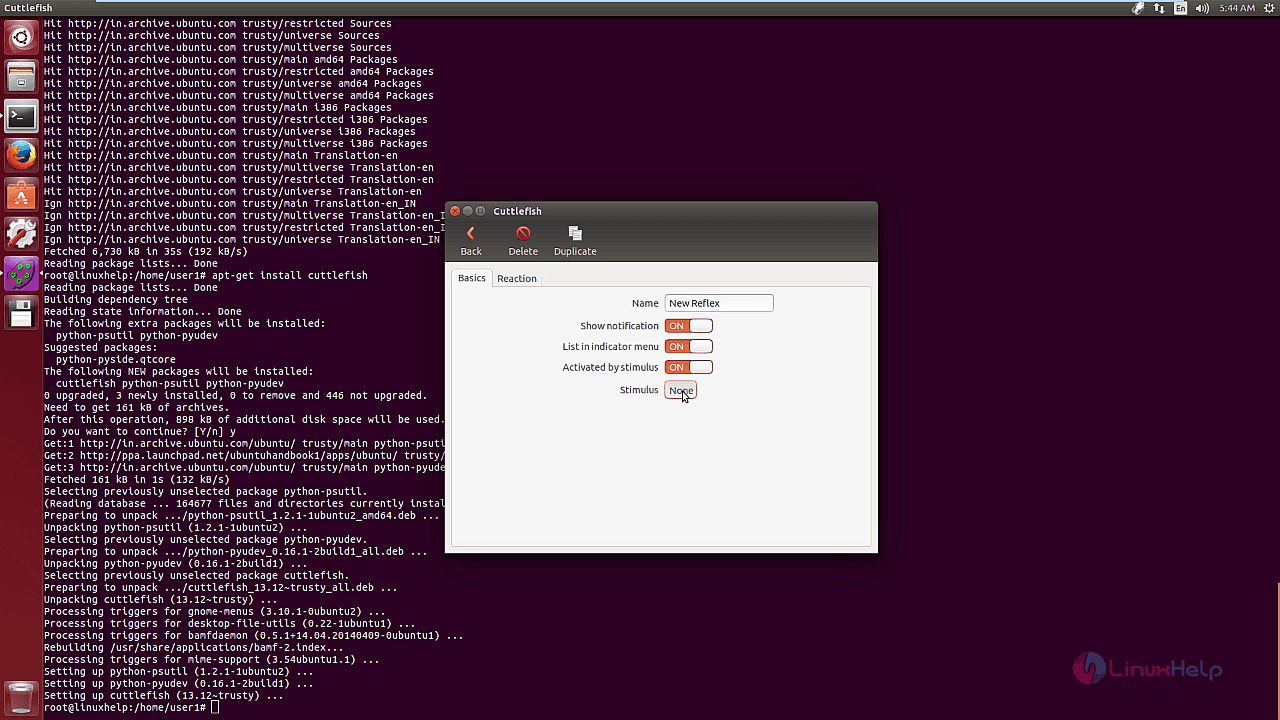This screenshot has height=720, width=1280.
Task: Toggle List in indicator menu switch
Action: tap(688, 346)
